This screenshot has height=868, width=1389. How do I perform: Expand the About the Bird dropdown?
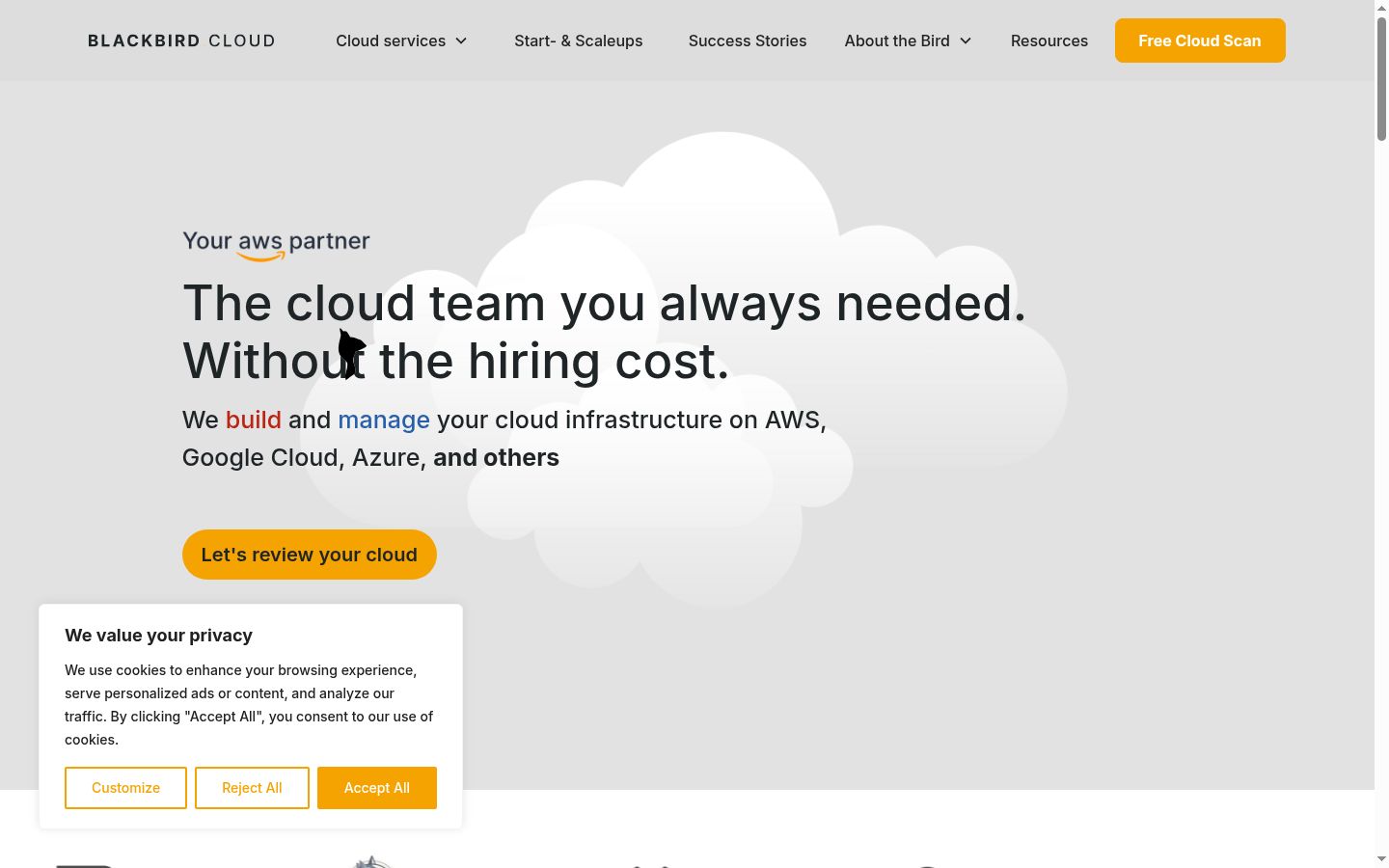tap(908, 41)
